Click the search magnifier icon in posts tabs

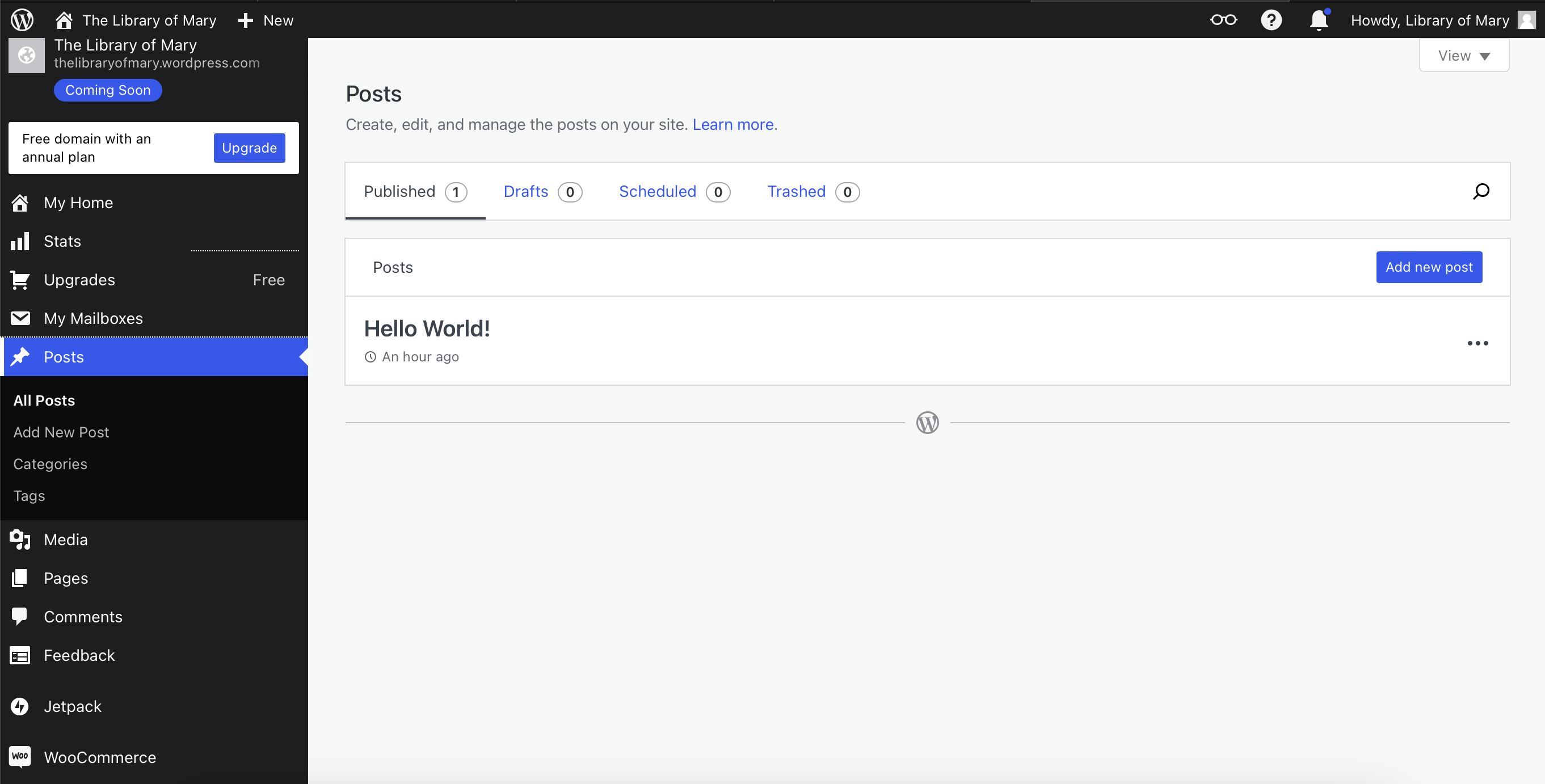point(1481,191)
